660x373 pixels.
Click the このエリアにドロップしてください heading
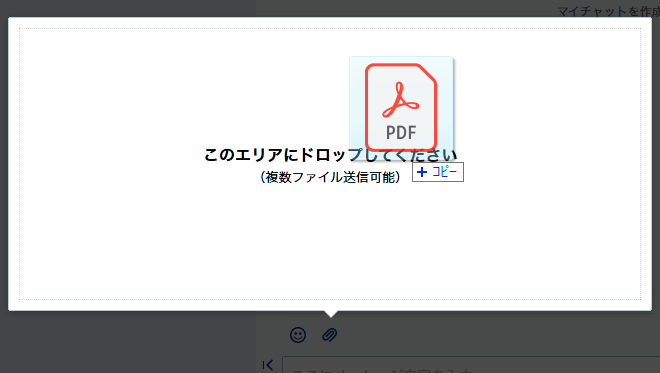click(330, 155)
